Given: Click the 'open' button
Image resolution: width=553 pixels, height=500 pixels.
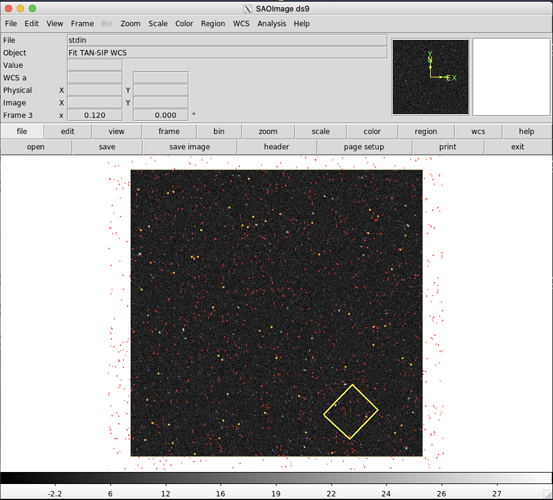Looking at the screenshot, I should (x=36, y=147).
